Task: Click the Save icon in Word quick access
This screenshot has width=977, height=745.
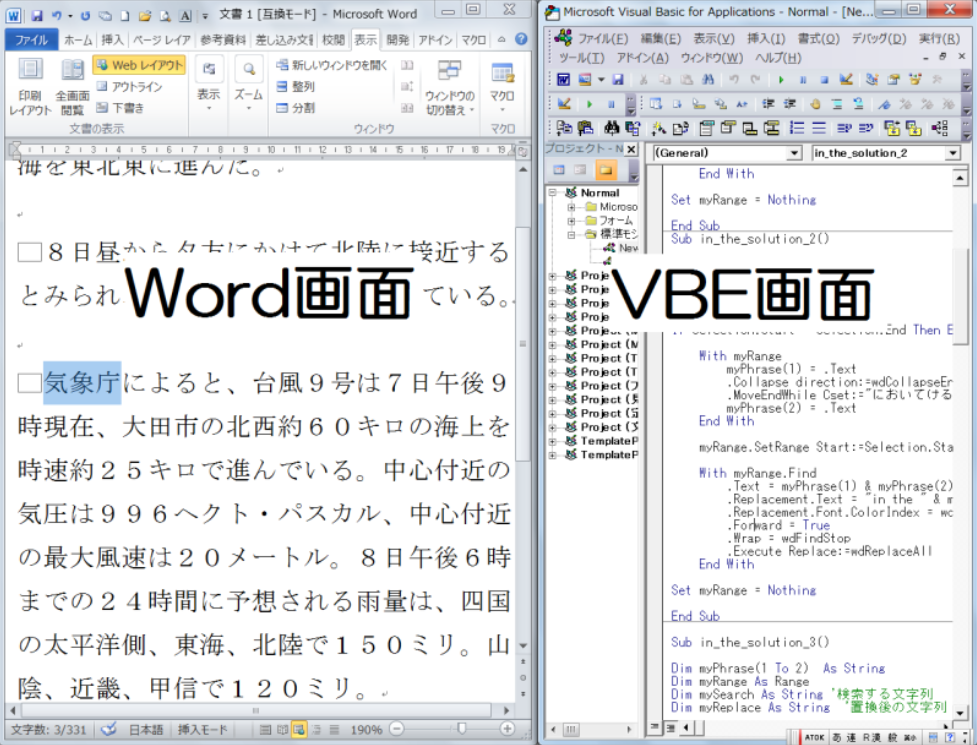Action: 37,16
